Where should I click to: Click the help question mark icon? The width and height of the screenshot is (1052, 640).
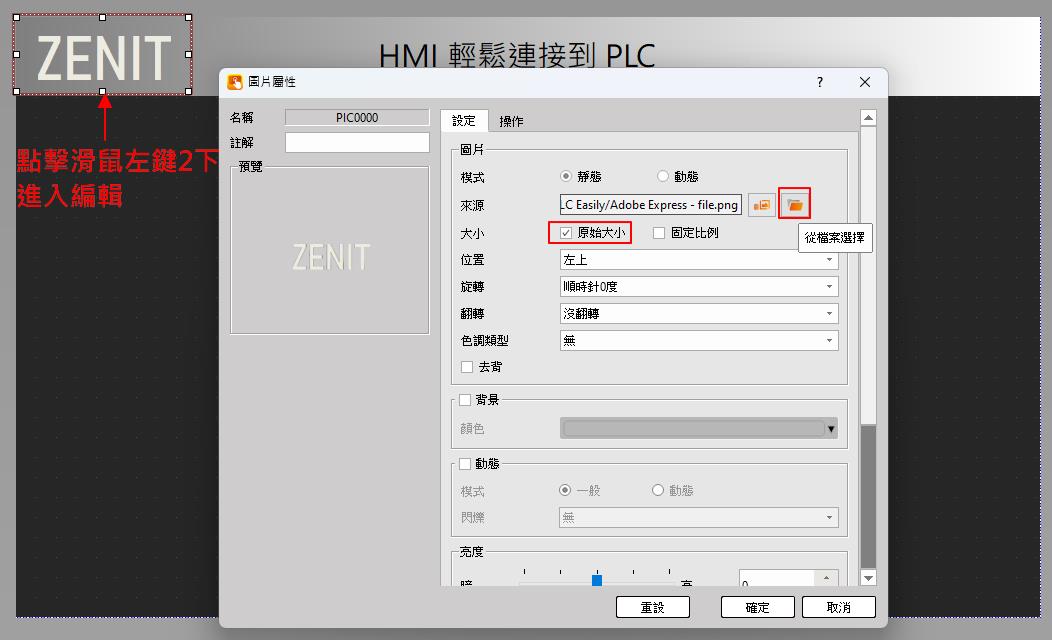(x=820, y=82)
